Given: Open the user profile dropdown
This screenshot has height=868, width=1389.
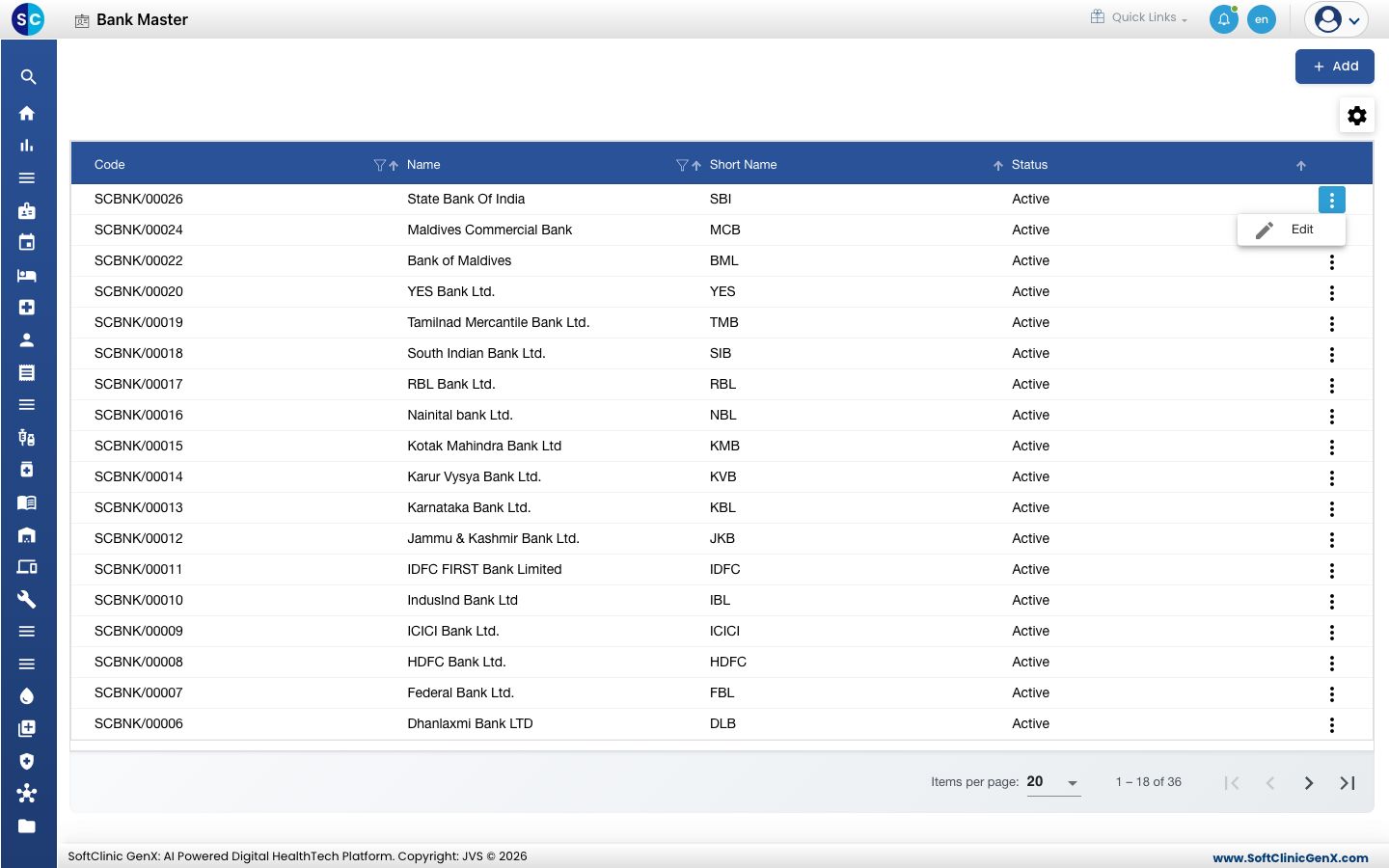Looking at the screenshot, I should tap(1338, 19).
